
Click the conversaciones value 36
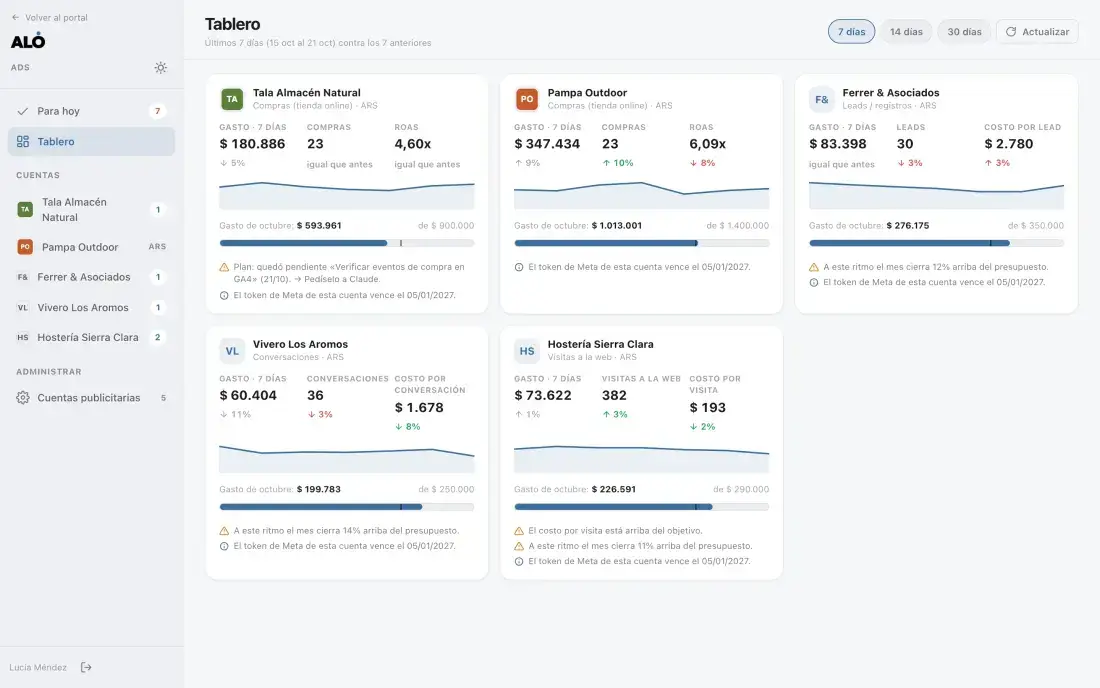pyautogui.click(x=315, y=396)
